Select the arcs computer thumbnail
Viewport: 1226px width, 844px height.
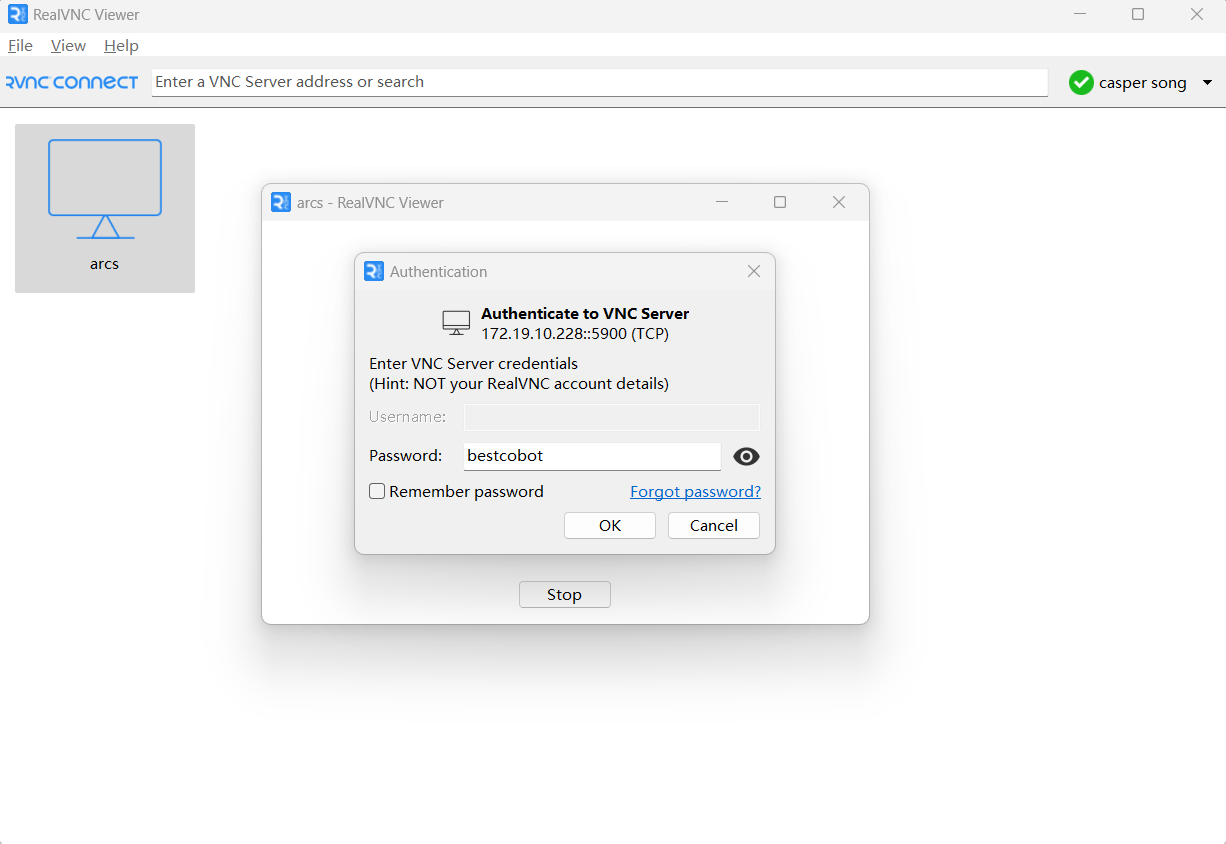[x=105, y=208]
